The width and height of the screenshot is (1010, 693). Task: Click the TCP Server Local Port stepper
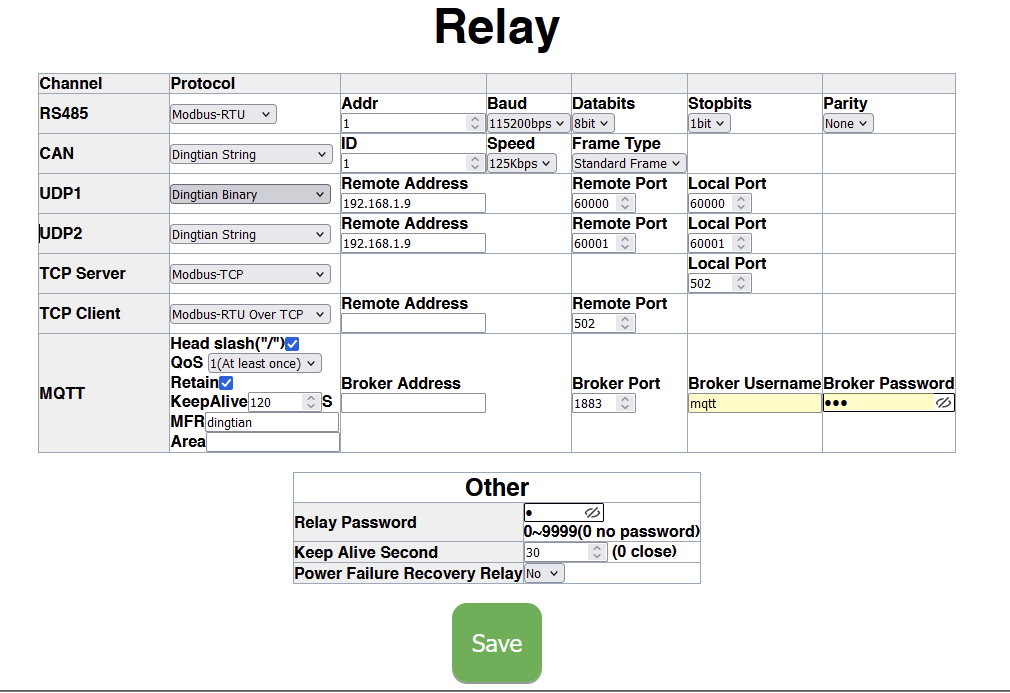(741, 284)
